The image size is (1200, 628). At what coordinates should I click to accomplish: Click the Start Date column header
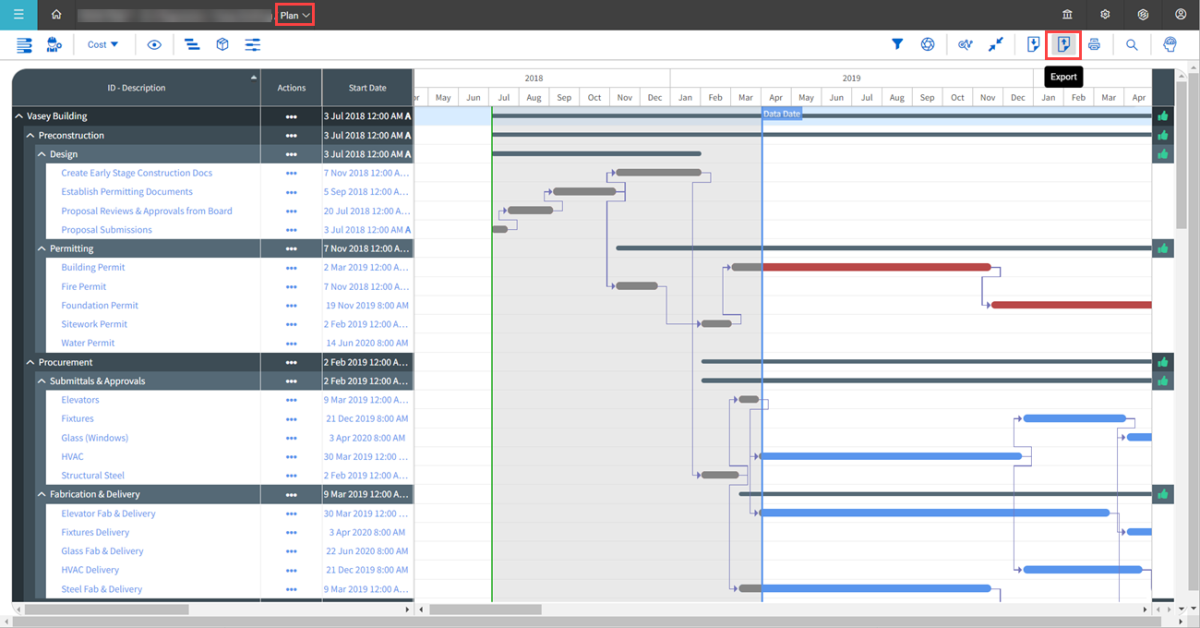[x=367, y=88]
